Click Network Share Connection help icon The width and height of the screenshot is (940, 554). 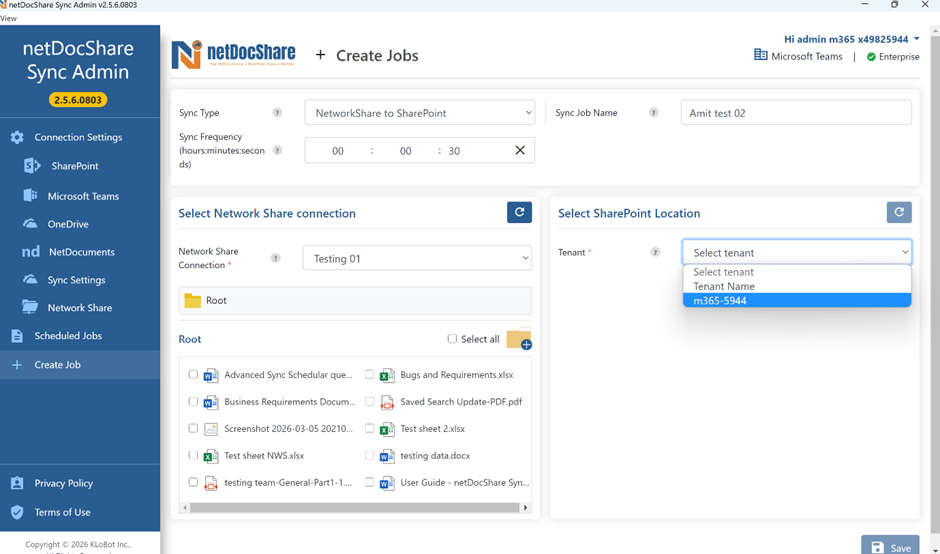coord(275,258)
